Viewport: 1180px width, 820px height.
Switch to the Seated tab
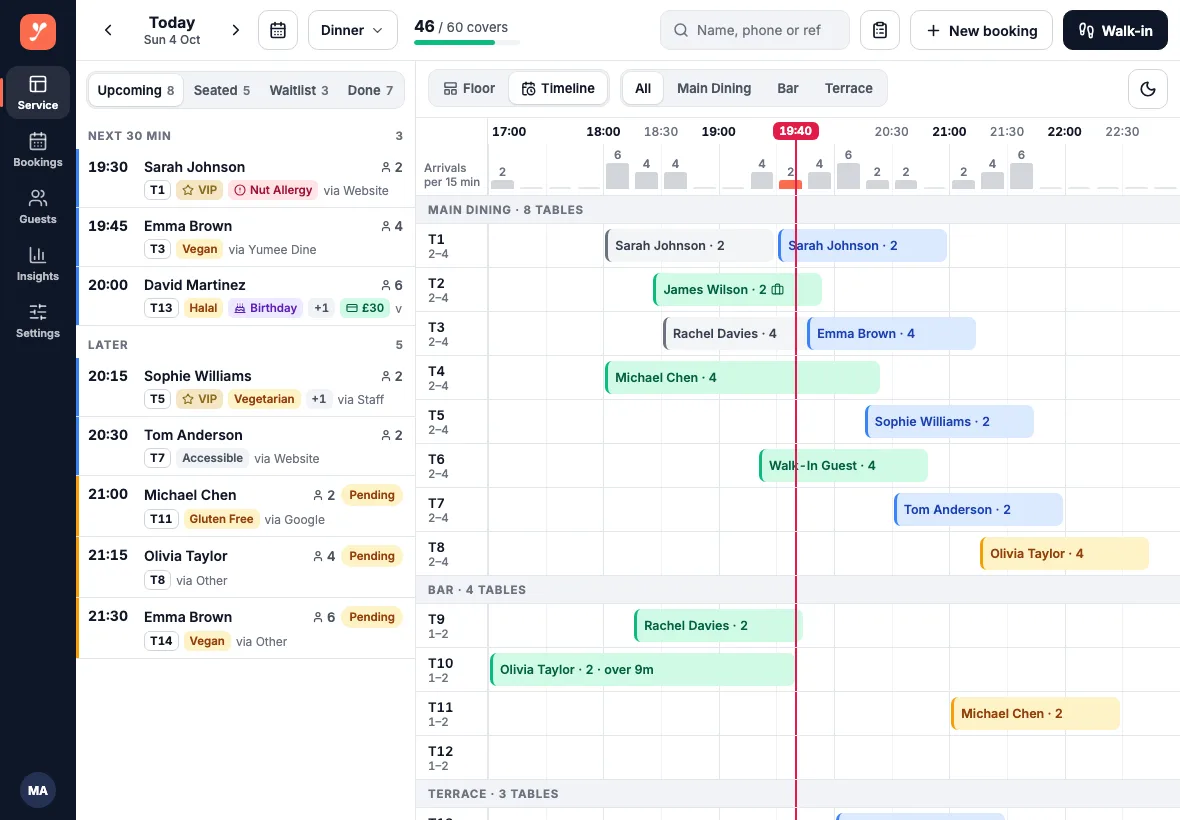(x=222, y=90)
